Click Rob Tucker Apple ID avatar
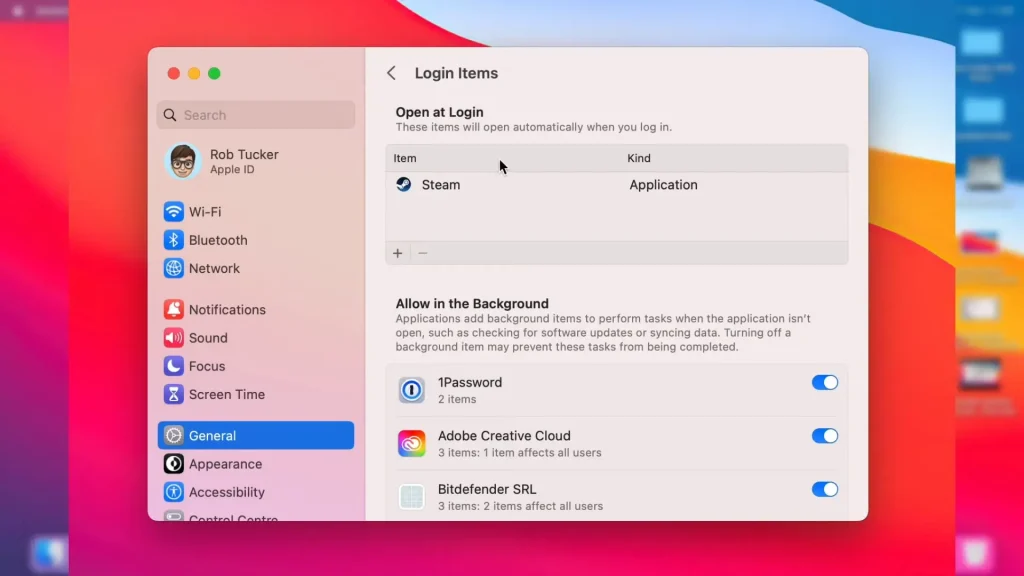Screen dimensions: 1024x576 (x=182, y=161)
